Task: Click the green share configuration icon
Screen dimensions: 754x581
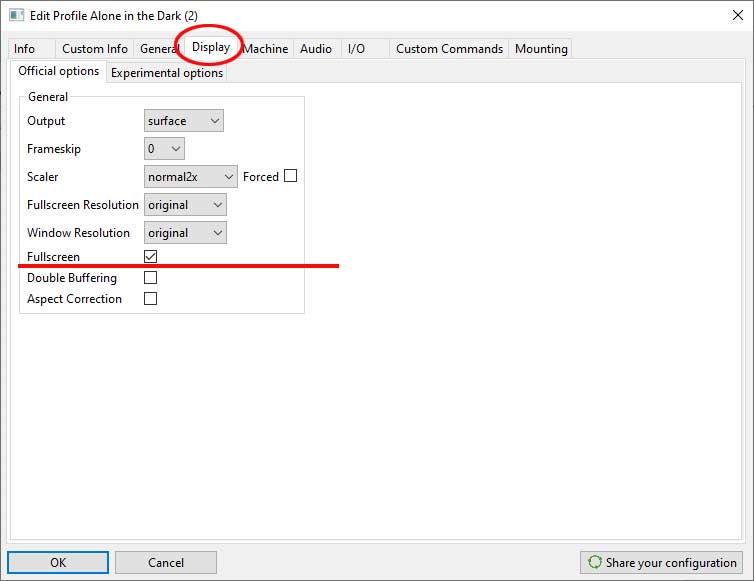Action: click(595, 562)
